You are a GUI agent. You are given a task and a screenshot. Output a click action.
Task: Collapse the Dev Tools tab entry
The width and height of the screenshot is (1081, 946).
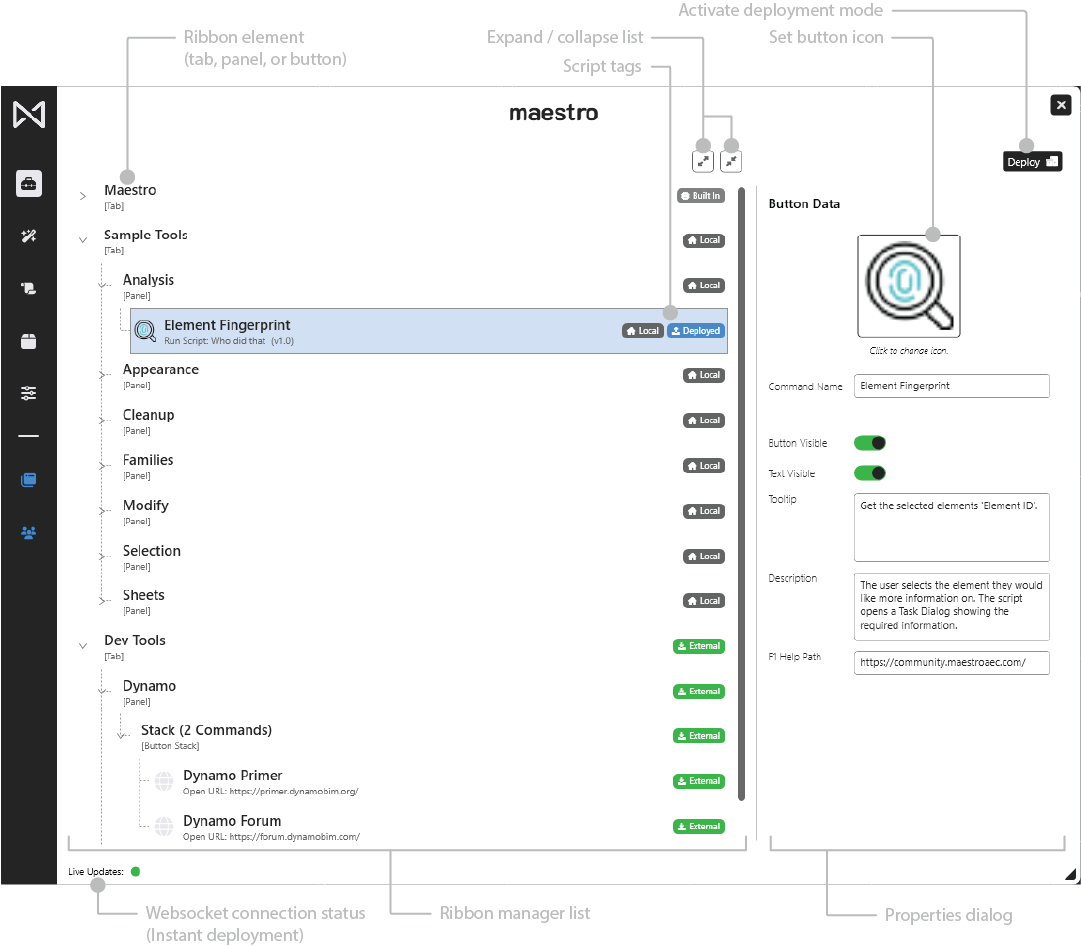click(83, 646)
